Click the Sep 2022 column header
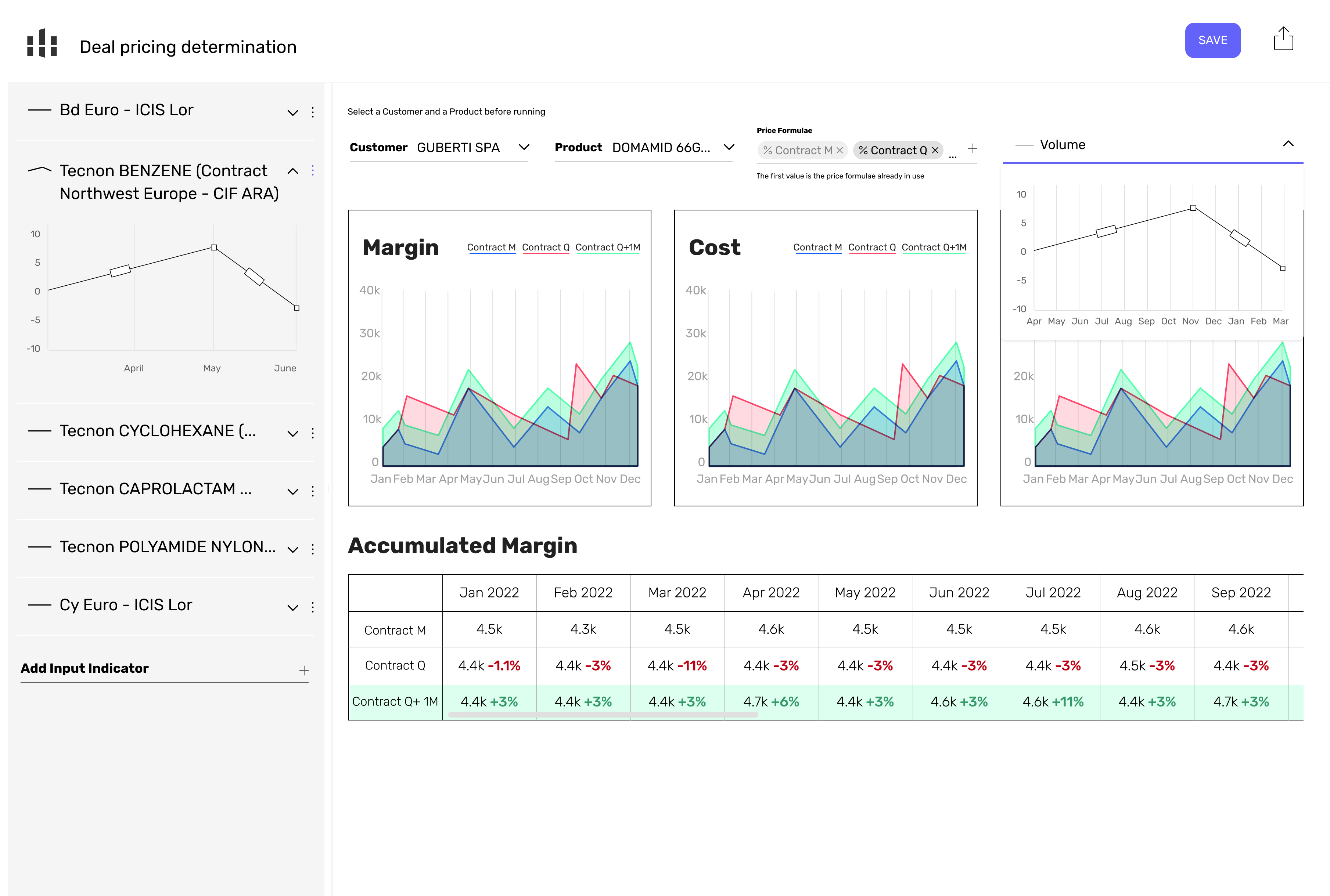 pyautogui.click(x=1241, y=593)
